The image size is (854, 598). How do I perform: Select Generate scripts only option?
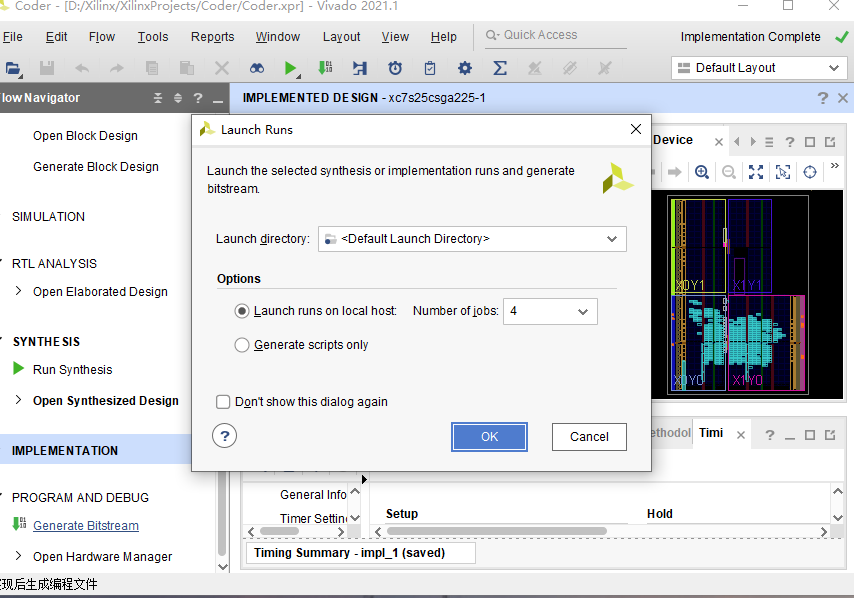point(242,345)
